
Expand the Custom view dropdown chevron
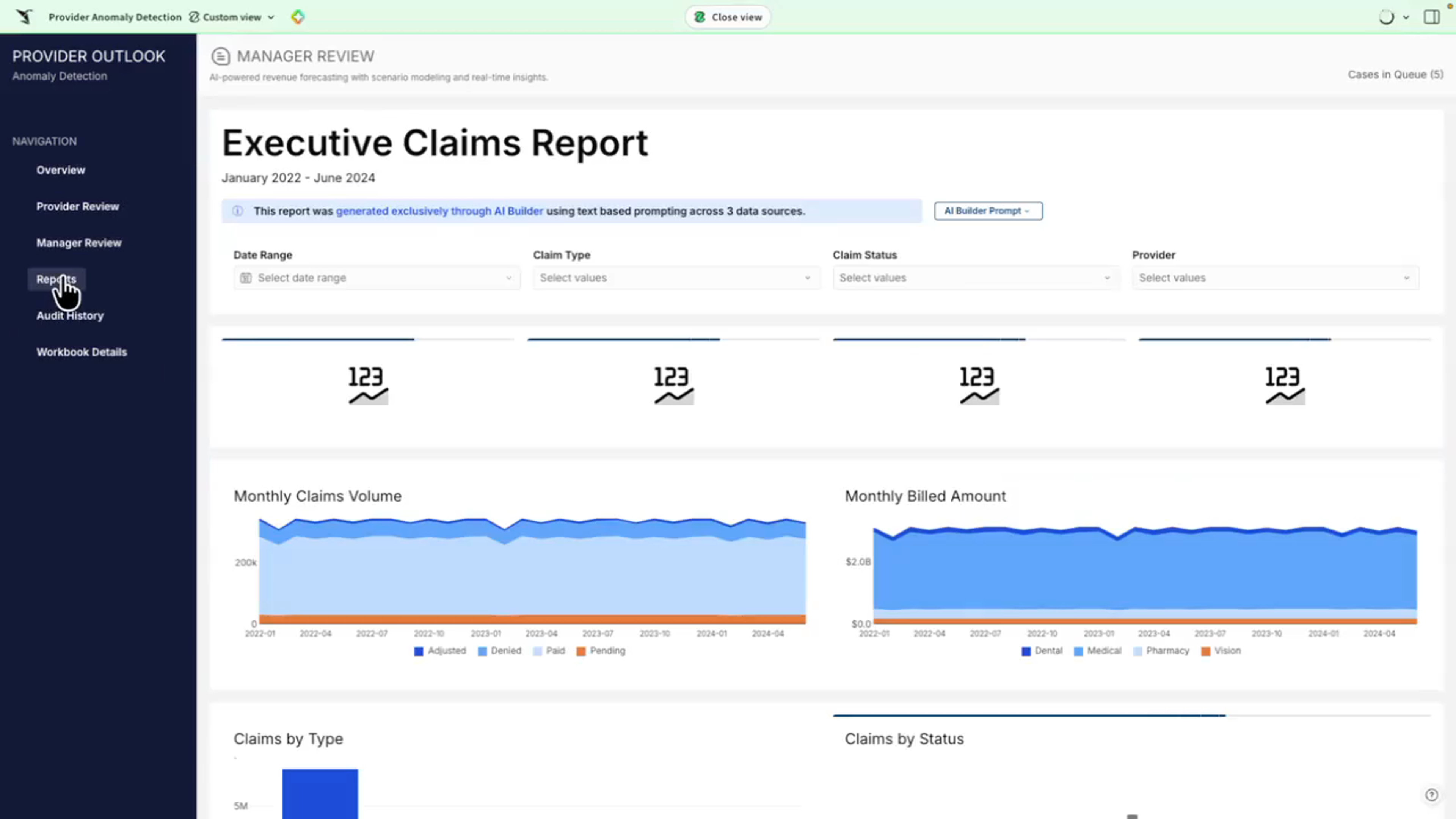[271, 17]
